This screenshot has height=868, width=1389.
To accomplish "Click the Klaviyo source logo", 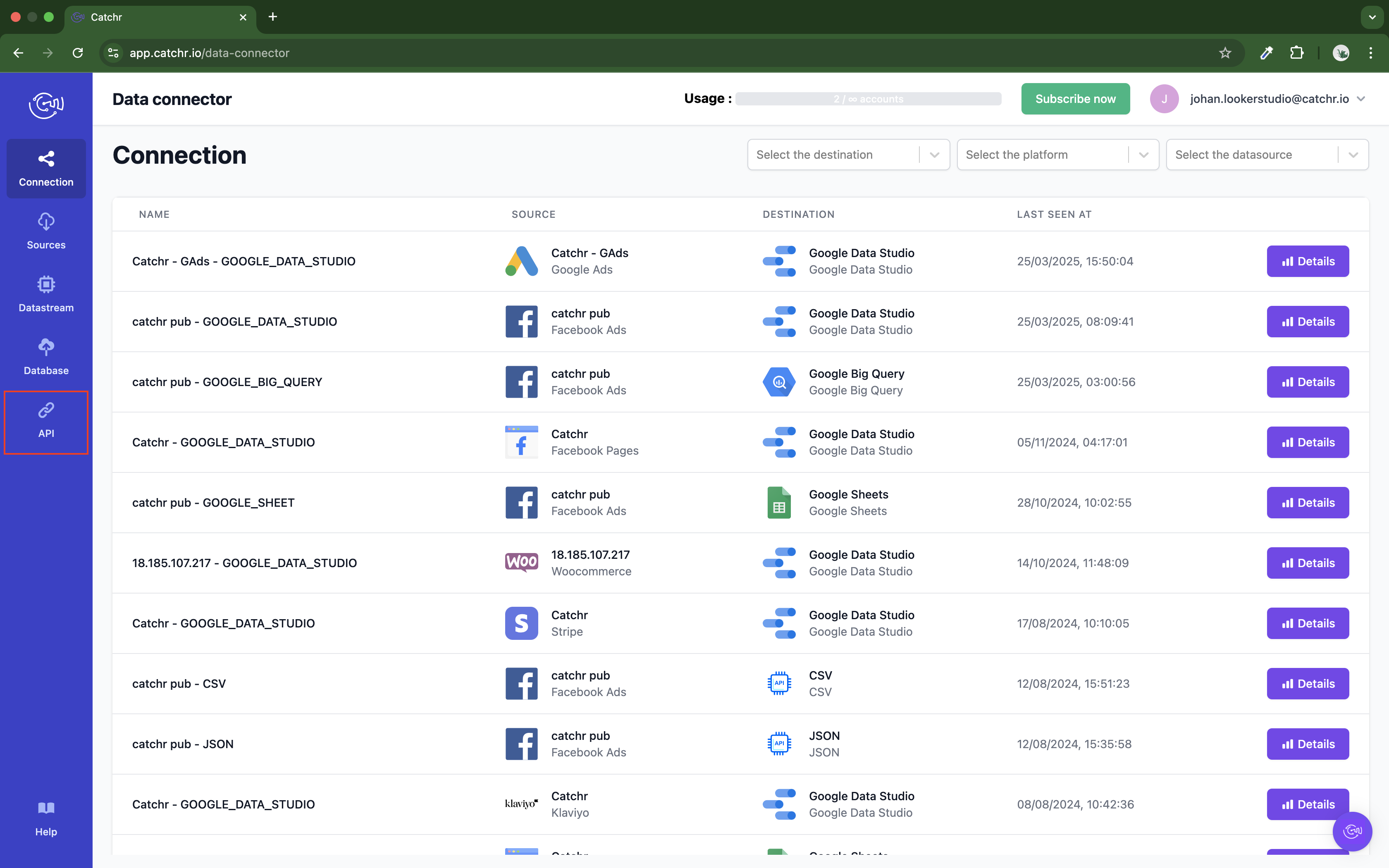I will point(521,804).
